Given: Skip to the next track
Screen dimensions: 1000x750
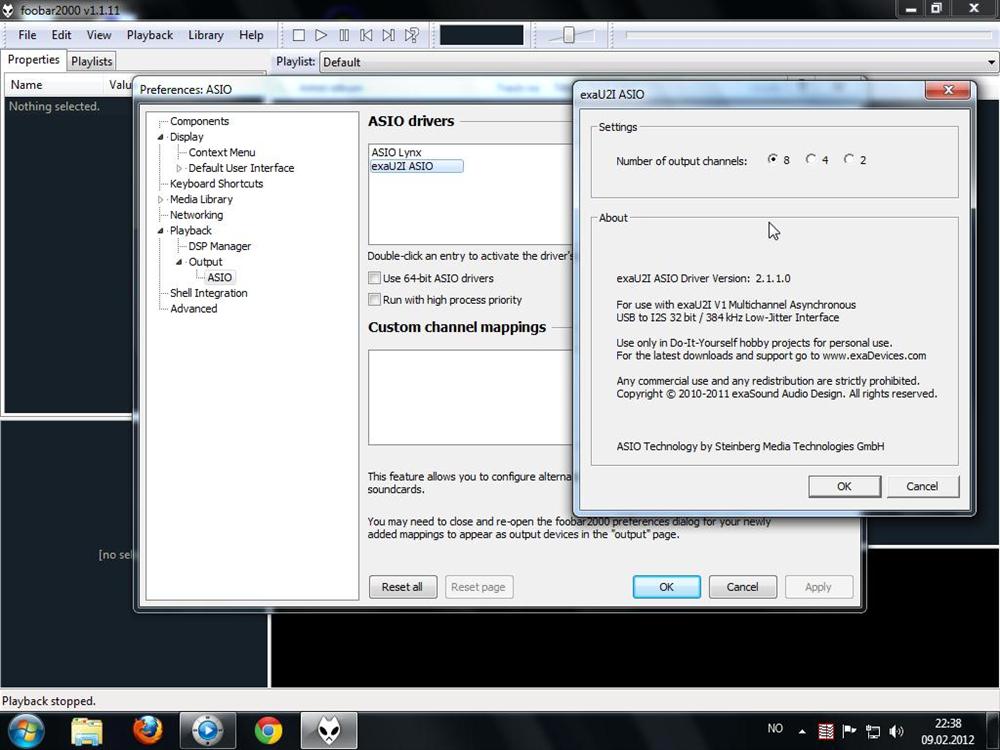Looking at the screenshot, I should 388,35.
